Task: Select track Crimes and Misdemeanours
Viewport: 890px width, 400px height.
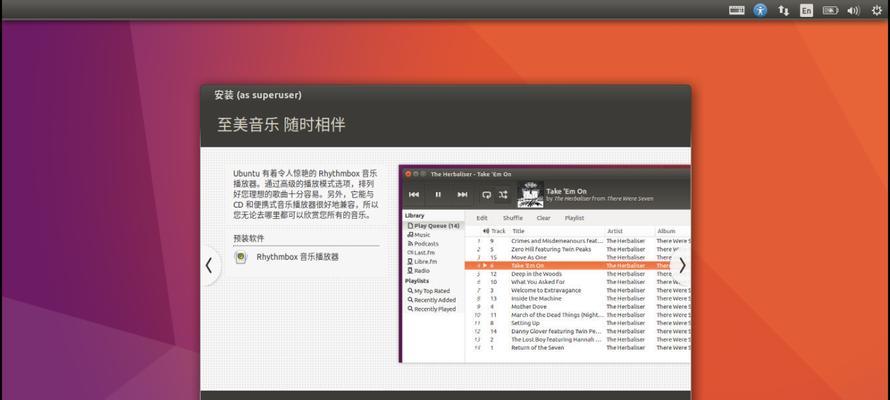Action: [x=577, y=241]
